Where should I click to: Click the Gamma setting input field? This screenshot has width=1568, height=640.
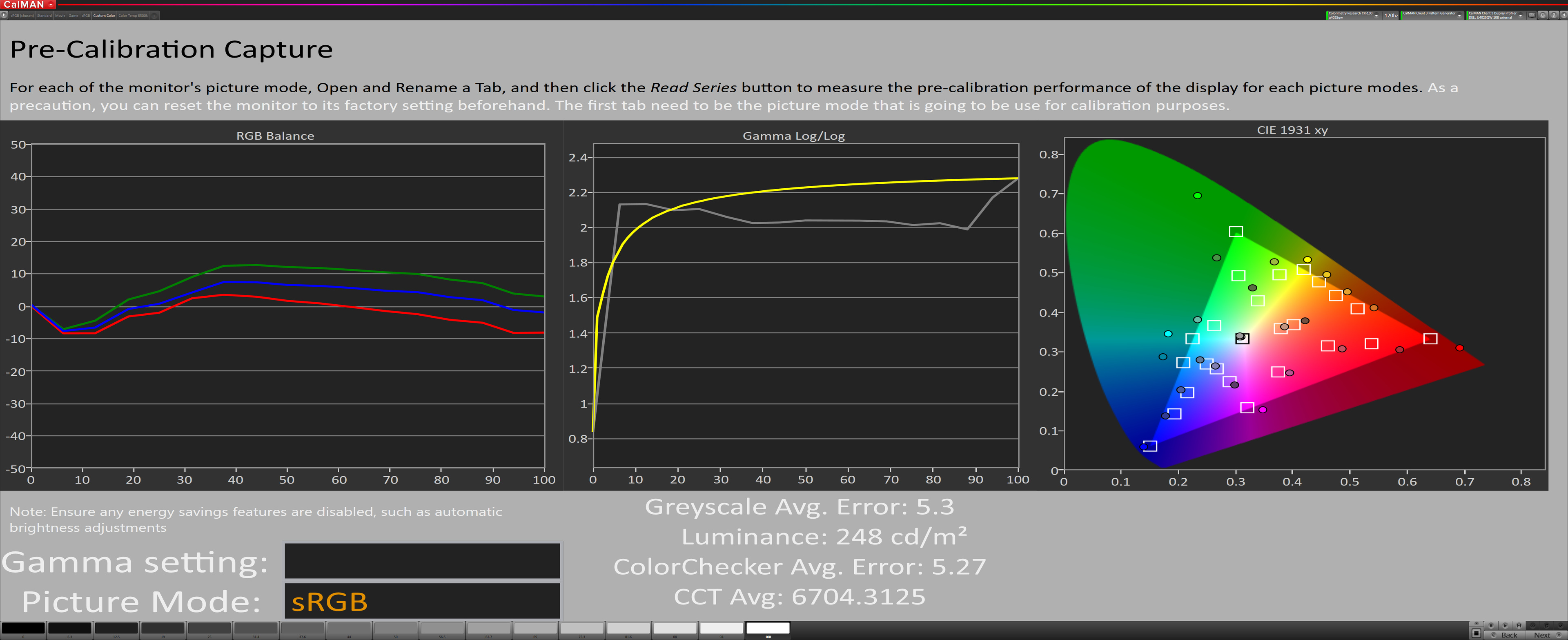pyautogui.click(x=422, y=561)
